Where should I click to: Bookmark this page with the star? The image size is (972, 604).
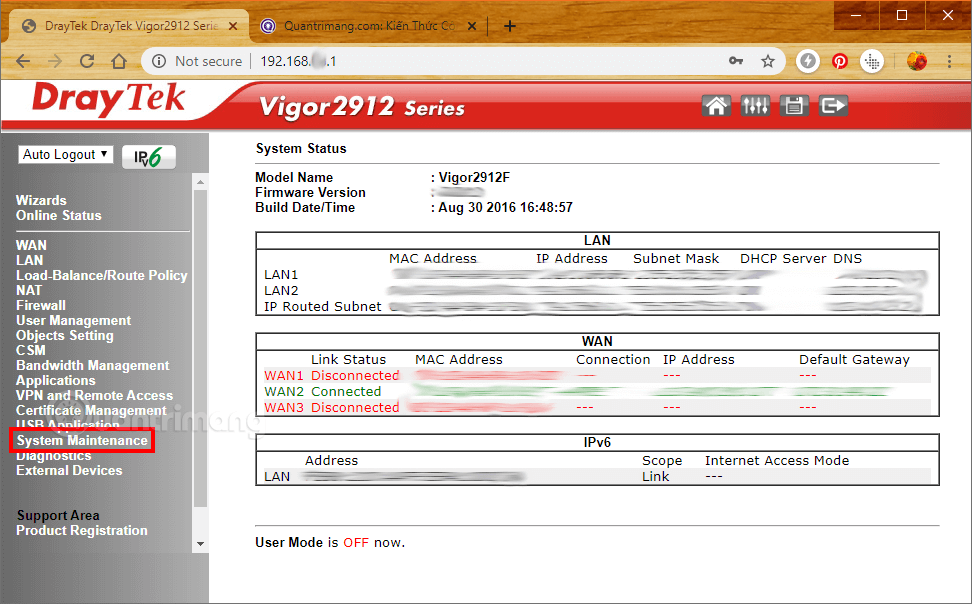[x=768, y=61]
